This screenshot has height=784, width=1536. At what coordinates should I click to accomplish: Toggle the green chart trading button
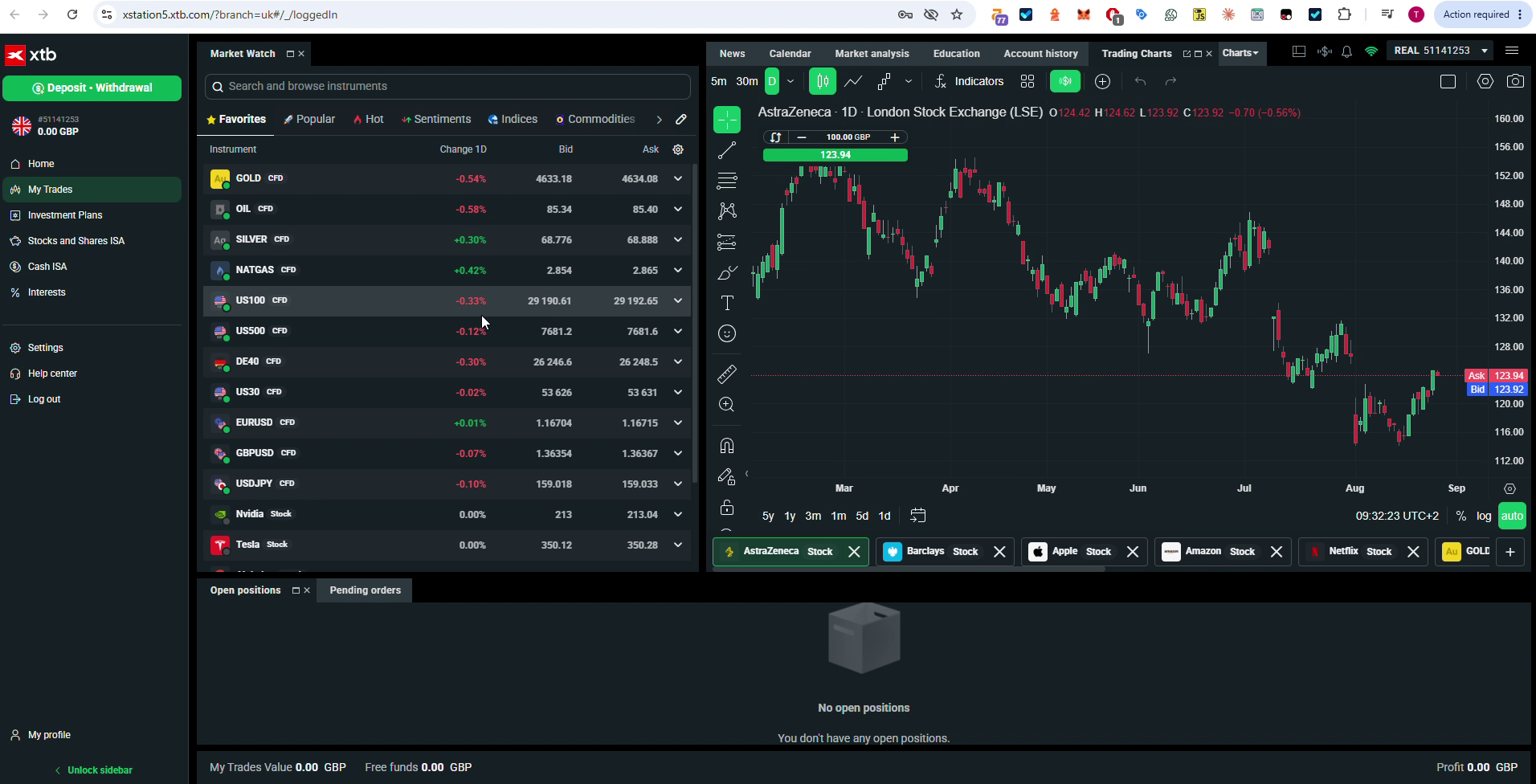(1065, 81)
